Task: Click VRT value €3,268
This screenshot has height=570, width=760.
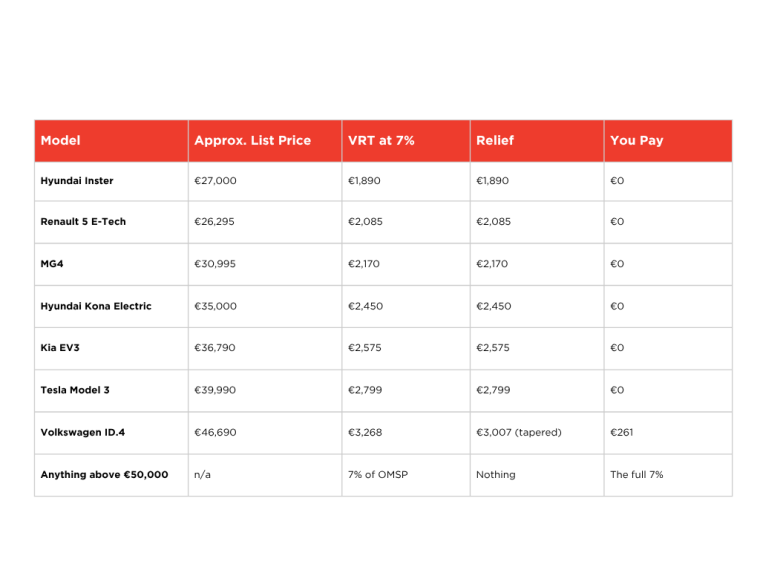Action: [x=365, y=432]
